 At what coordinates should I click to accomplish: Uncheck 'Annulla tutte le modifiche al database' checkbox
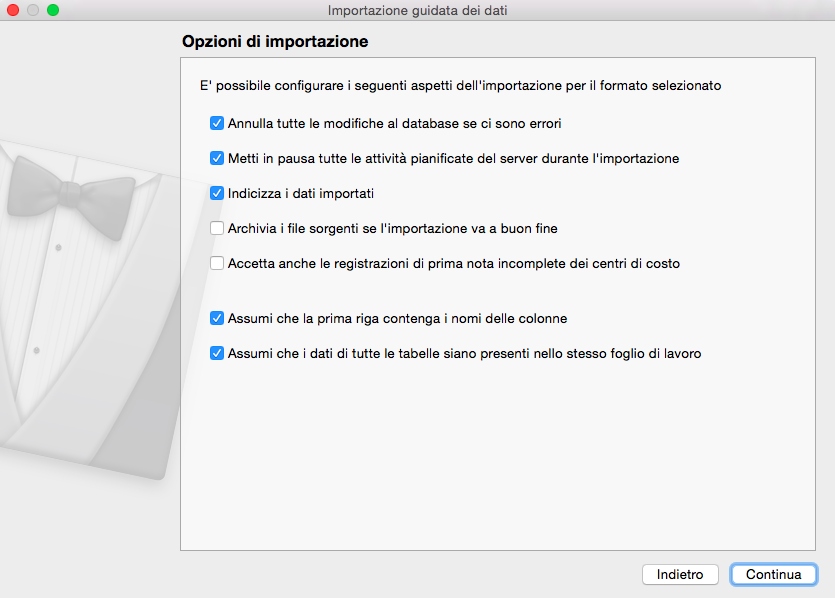click(x=216, y=124)
